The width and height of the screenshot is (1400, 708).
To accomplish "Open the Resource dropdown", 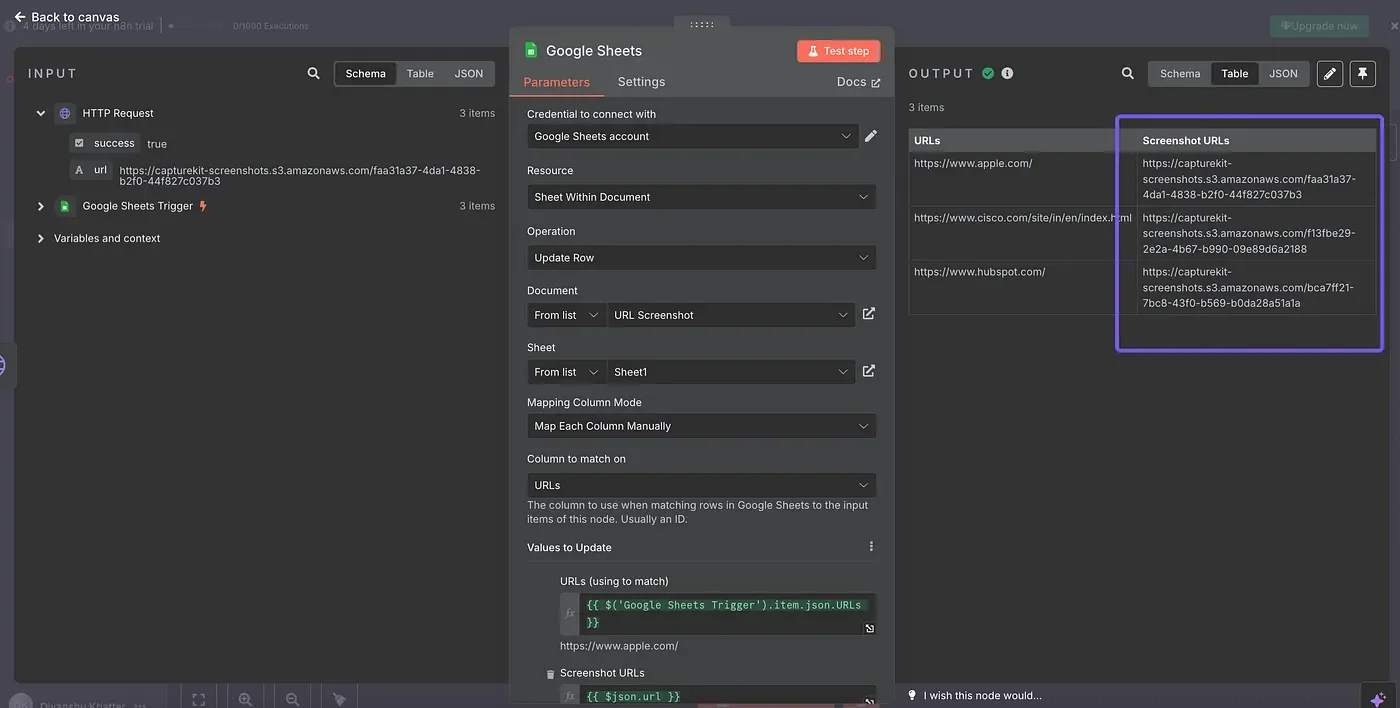I will tap(701, 197).
